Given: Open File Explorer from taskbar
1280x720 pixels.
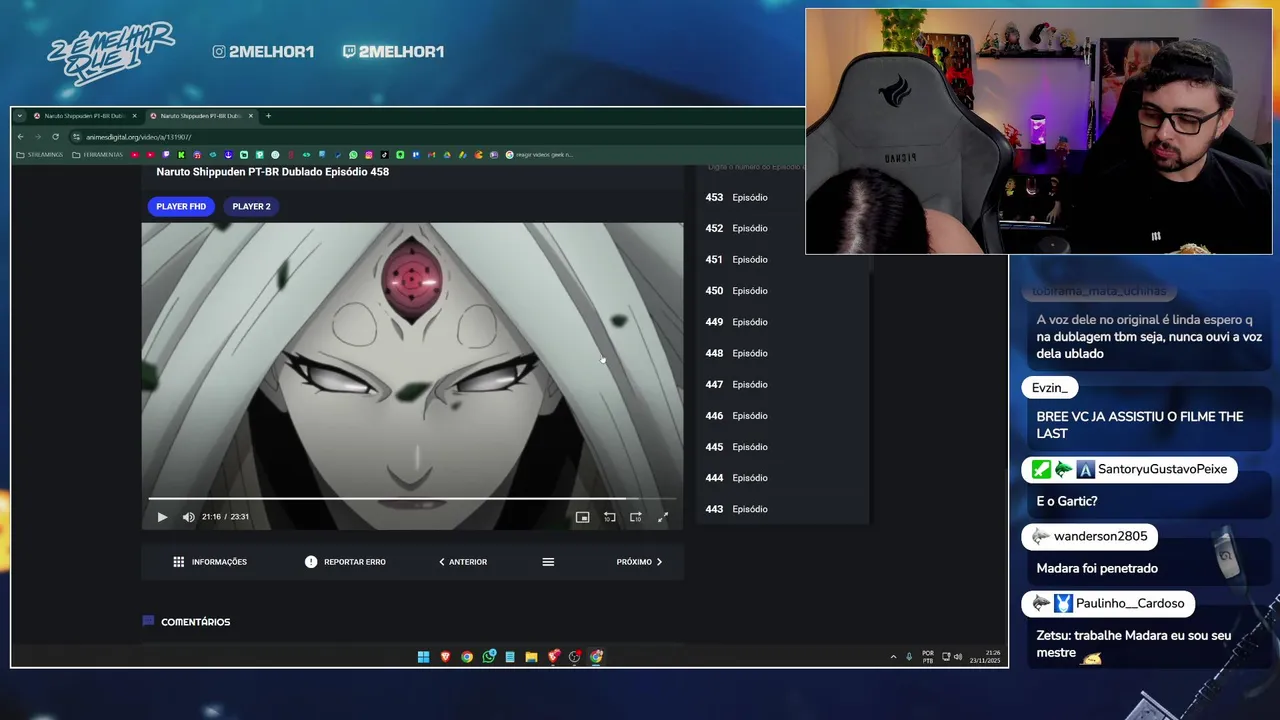Looking at the screenshot, I should 531,657.
